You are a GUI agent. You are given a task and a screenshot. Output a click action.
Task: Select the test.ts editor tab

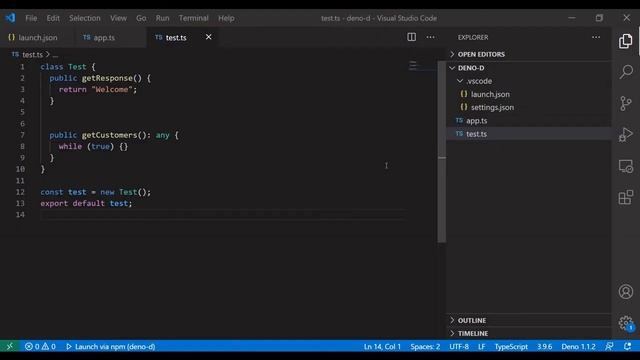coord(176,37)
